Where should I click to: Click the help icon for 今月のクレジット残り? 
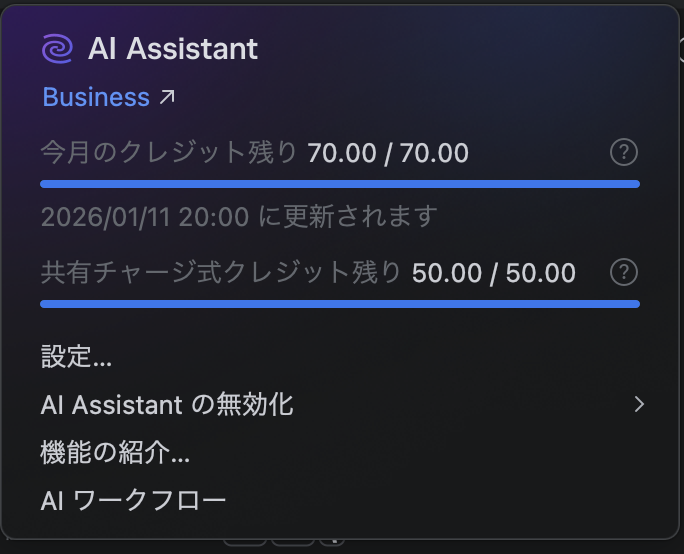click(x=624, y=153)
